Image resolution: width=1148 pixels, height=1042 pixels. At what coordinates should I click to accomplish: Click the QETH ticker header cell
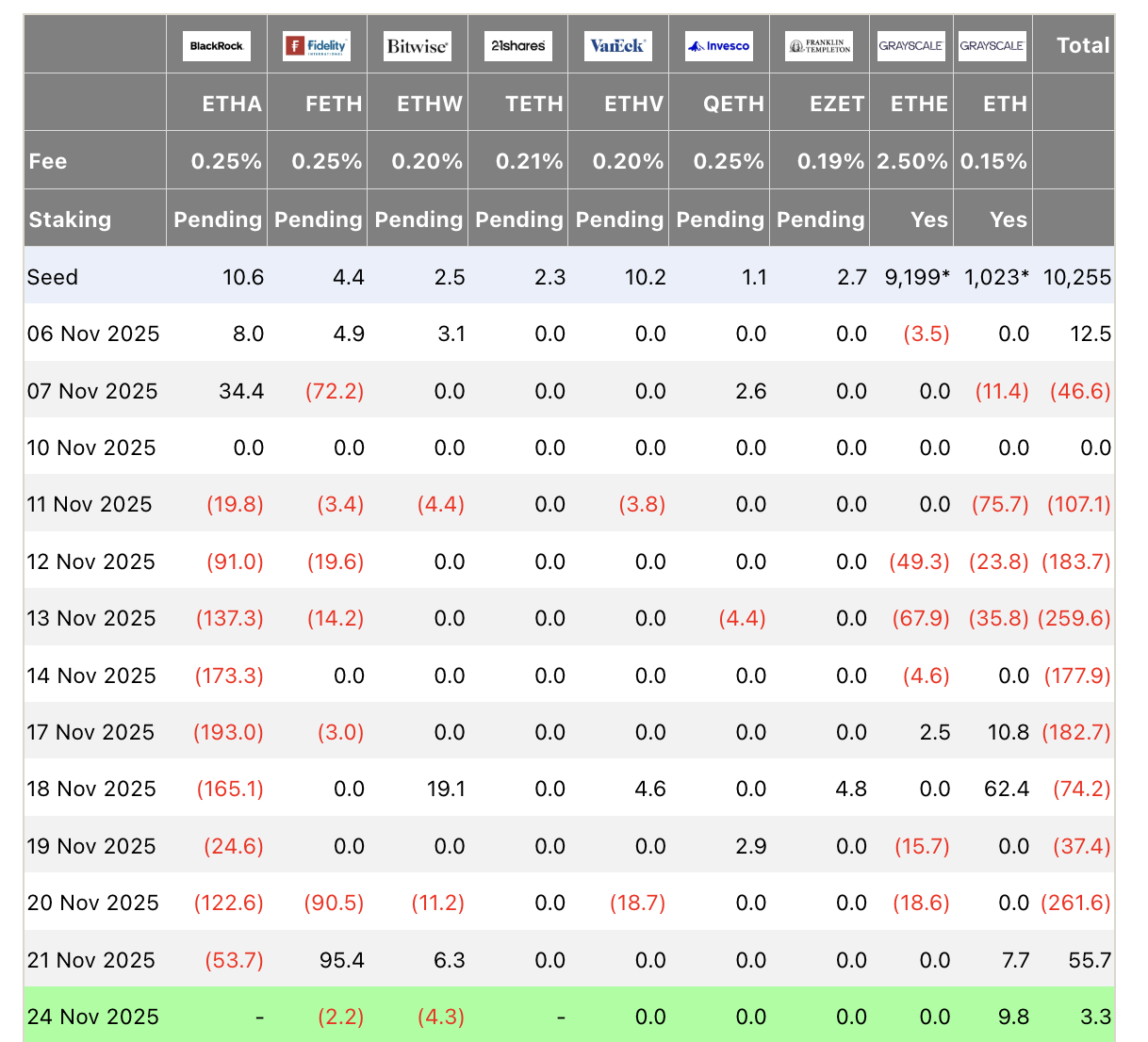click(733, 104)
